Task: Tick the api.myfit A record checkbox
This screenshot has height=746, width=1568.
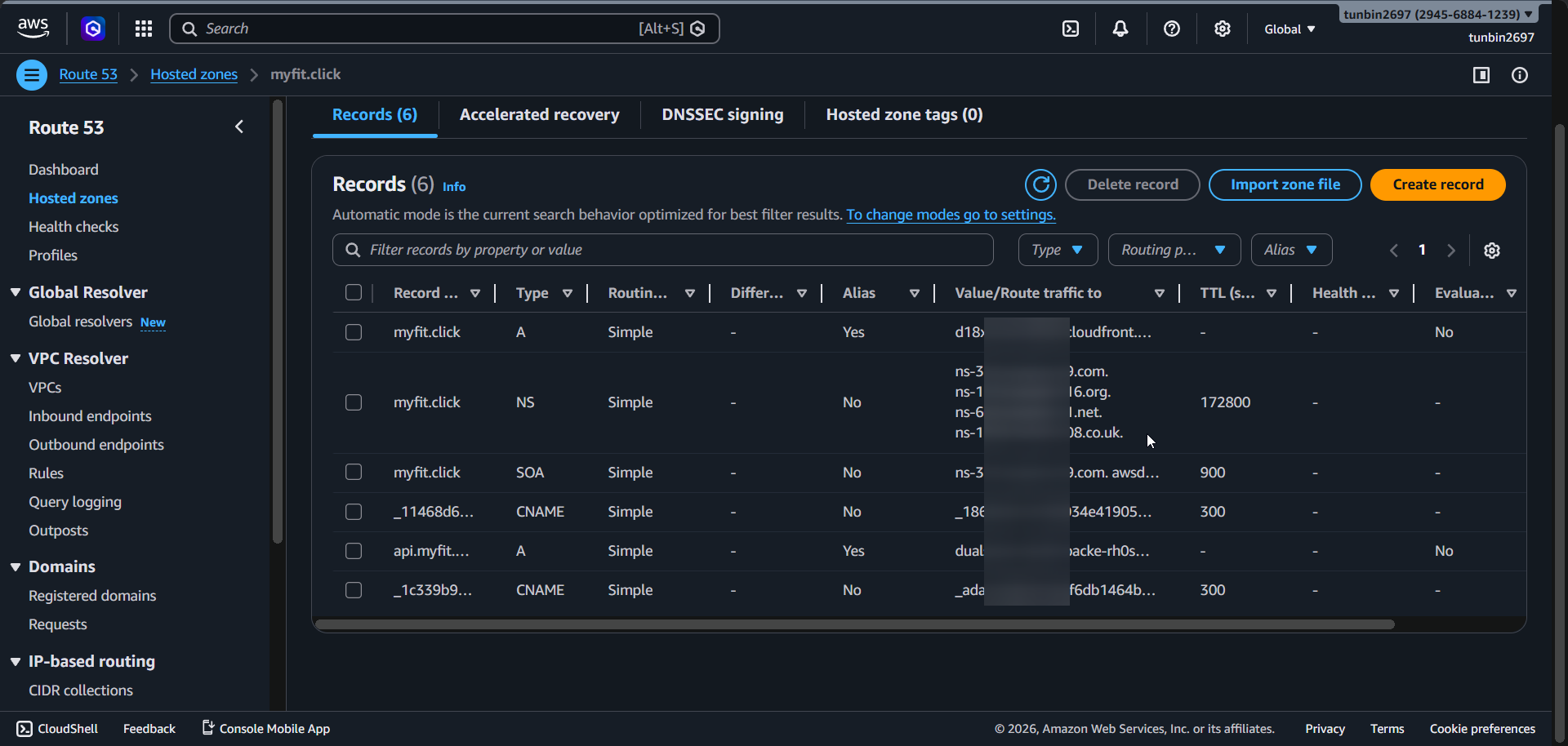Action: click(x=354, y=551)
